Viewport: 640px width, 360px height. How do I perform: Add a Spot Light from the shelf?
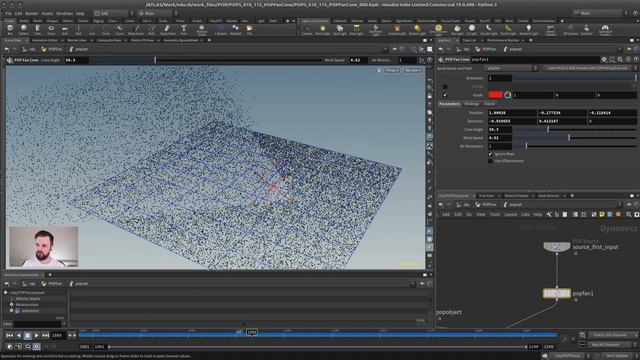tap(340, 29)
